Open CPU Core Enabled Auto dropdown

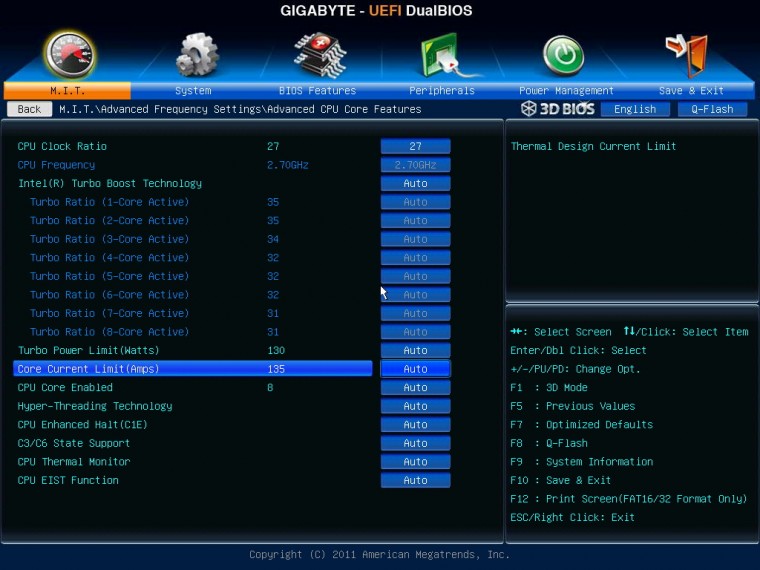tap(415, 388)
